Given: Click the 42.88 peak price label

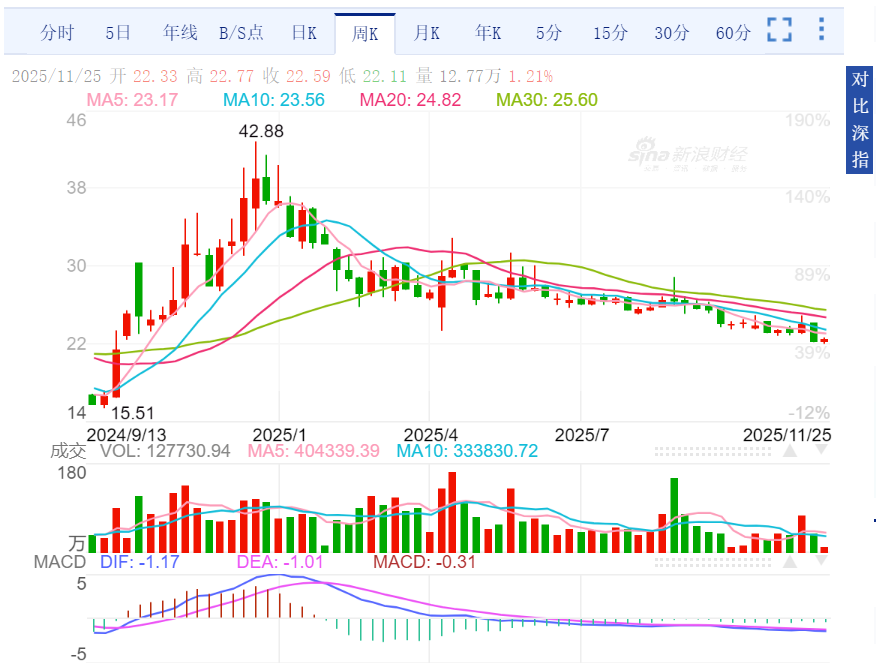Looking at the screenshot, I should 261,131.
